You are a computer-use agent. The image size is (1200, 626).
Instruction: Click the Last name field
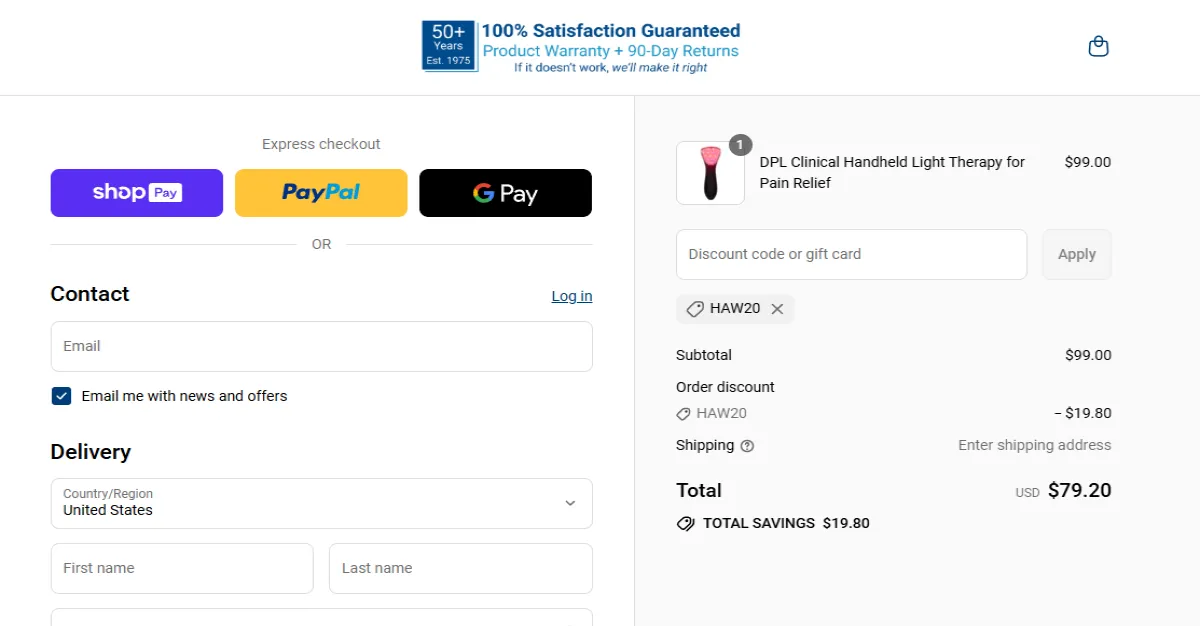point(460,568)
